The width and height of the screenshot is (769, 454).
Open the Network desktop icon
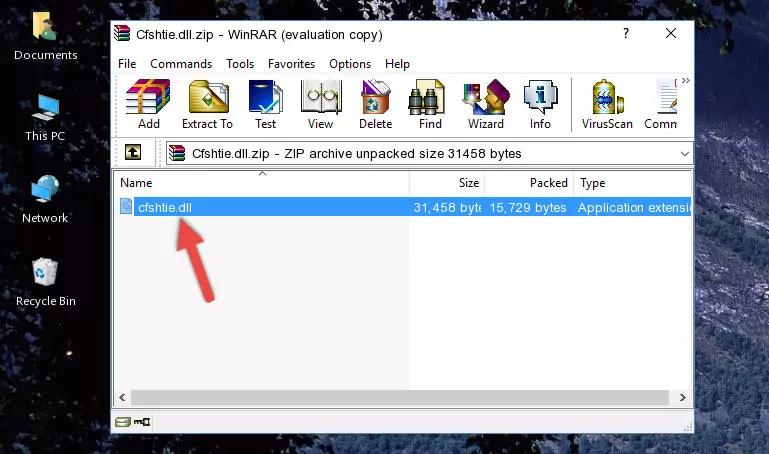click(x=45, y=200)
